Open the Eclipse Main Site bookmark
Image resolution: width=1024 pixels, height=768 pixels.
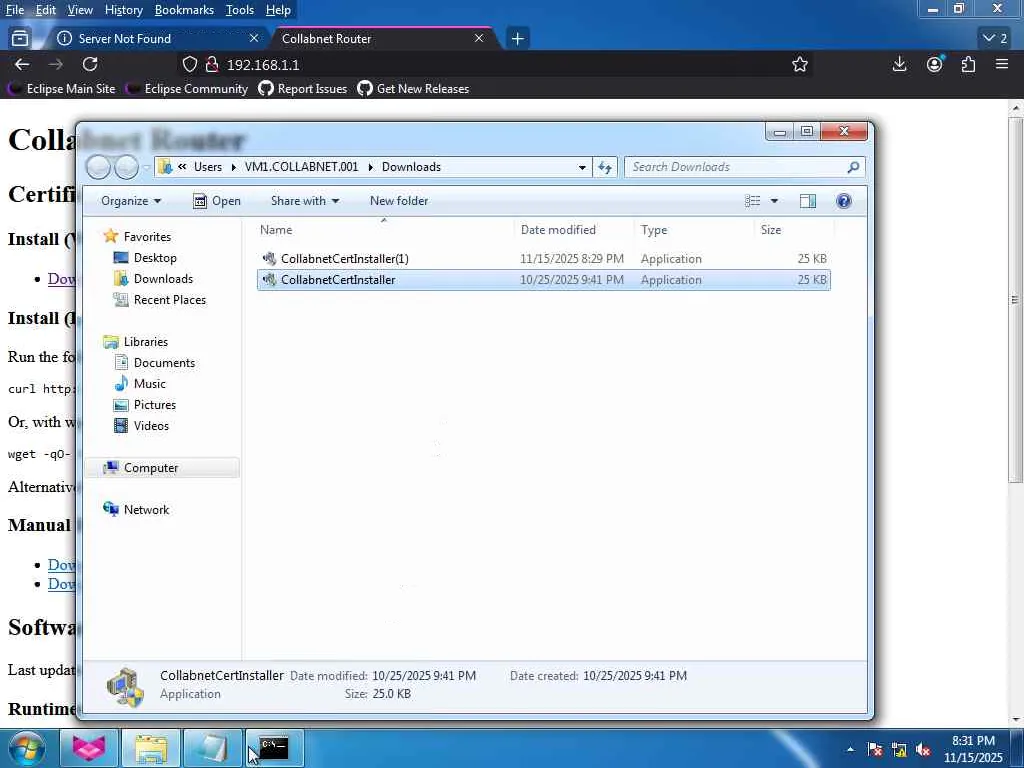pyautogui.click(x=63, y=89)
